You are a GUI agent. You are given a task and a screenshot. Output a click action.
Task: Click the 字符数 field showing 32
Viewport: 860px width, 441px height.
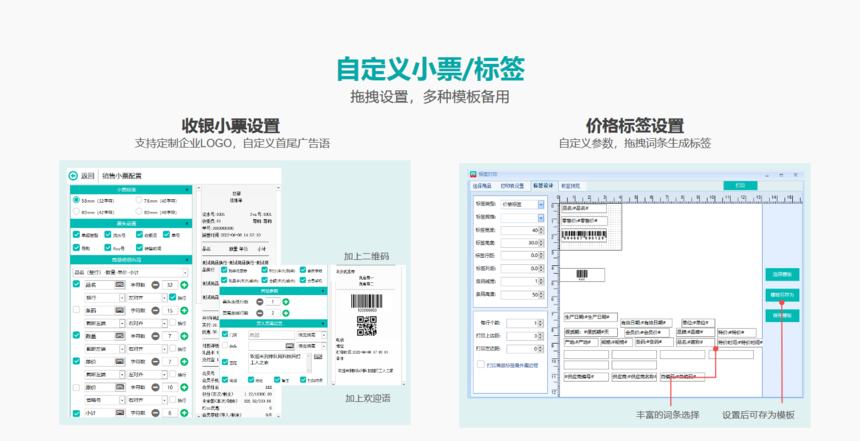tap(169, 285)
